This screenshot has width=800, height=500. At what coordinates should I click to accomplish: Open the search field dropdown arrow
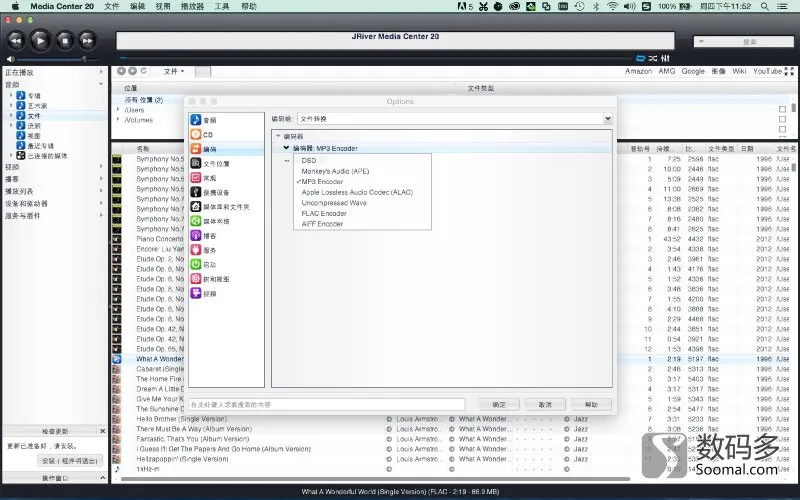701,41
